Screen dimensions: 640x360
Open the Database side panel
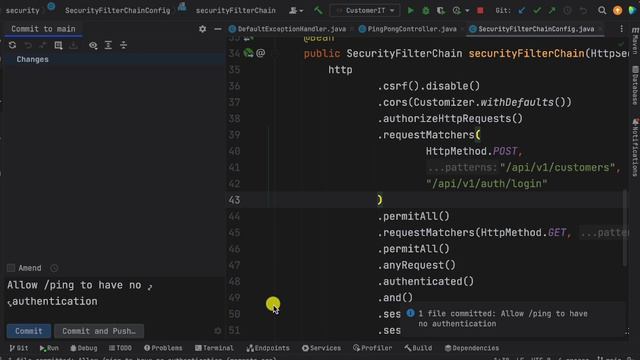[x=635, y=85]
